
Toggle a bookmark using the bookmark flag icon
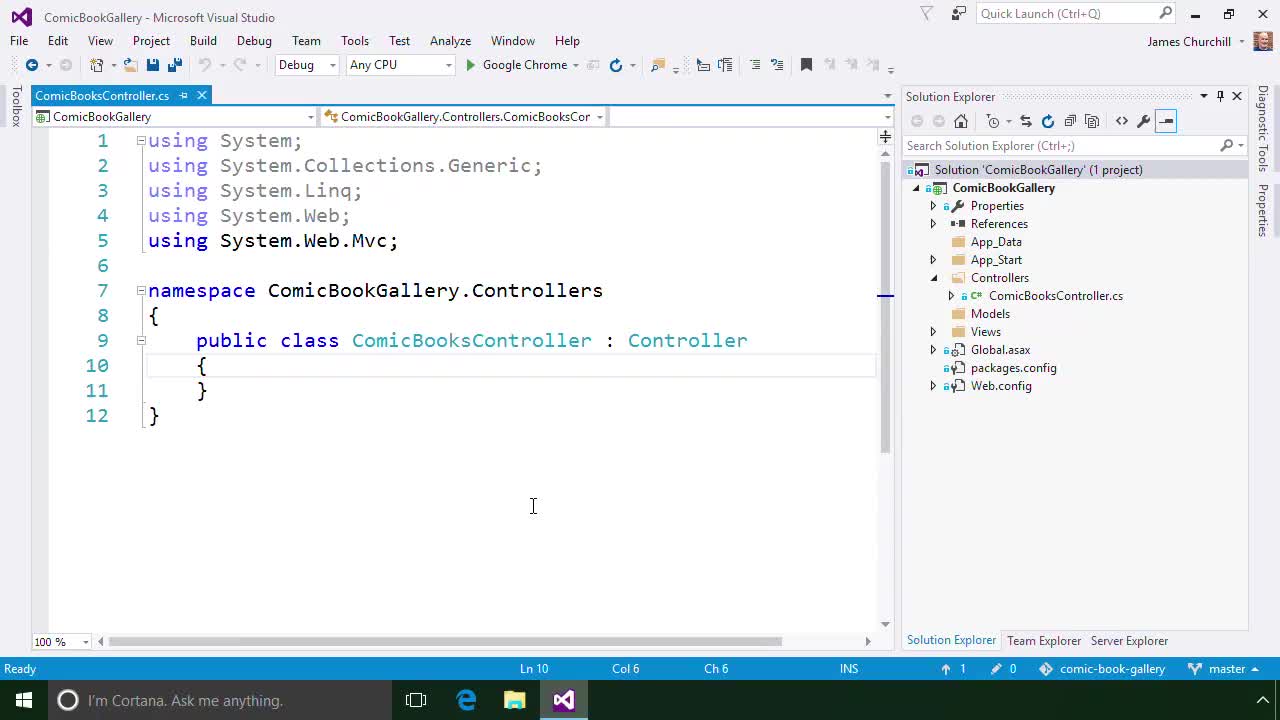pos(806,64)
